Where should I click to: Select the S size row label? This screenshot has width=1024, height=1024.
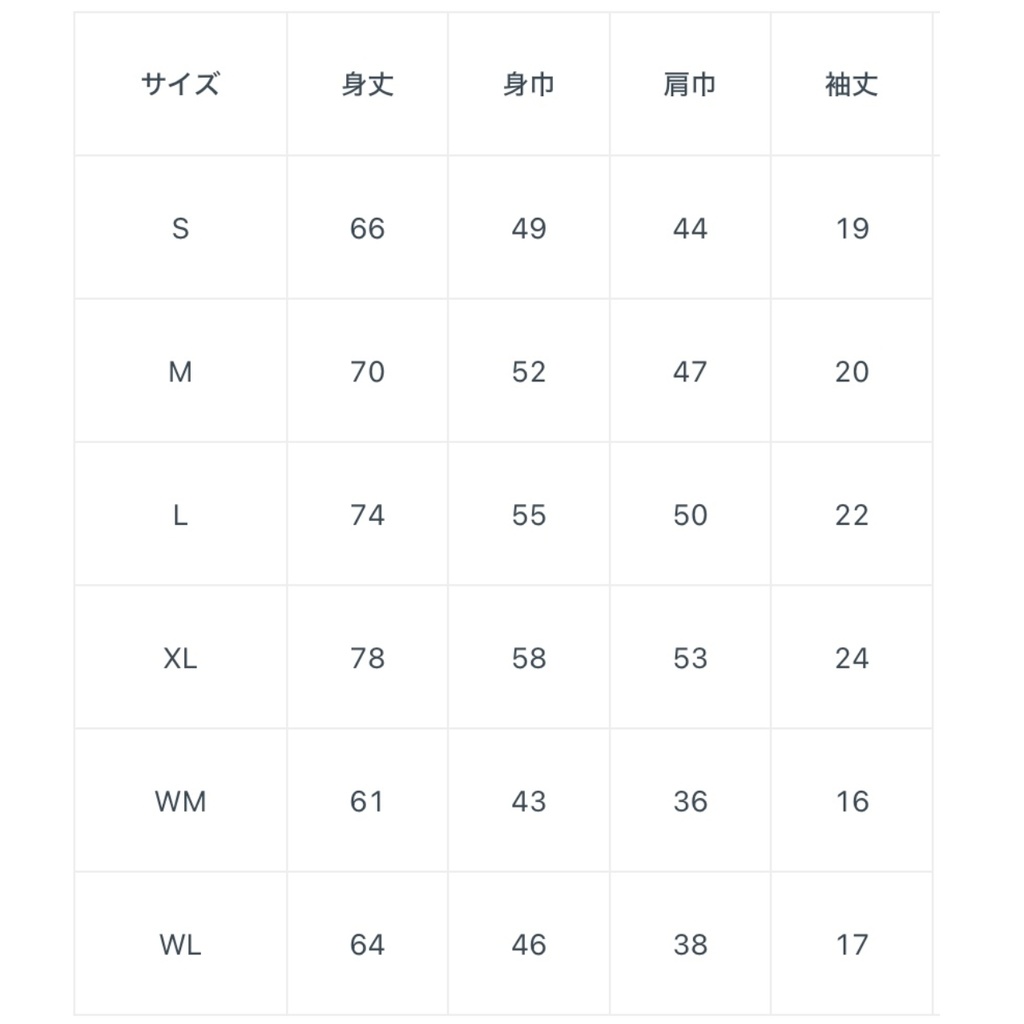[x=180, y=229]
